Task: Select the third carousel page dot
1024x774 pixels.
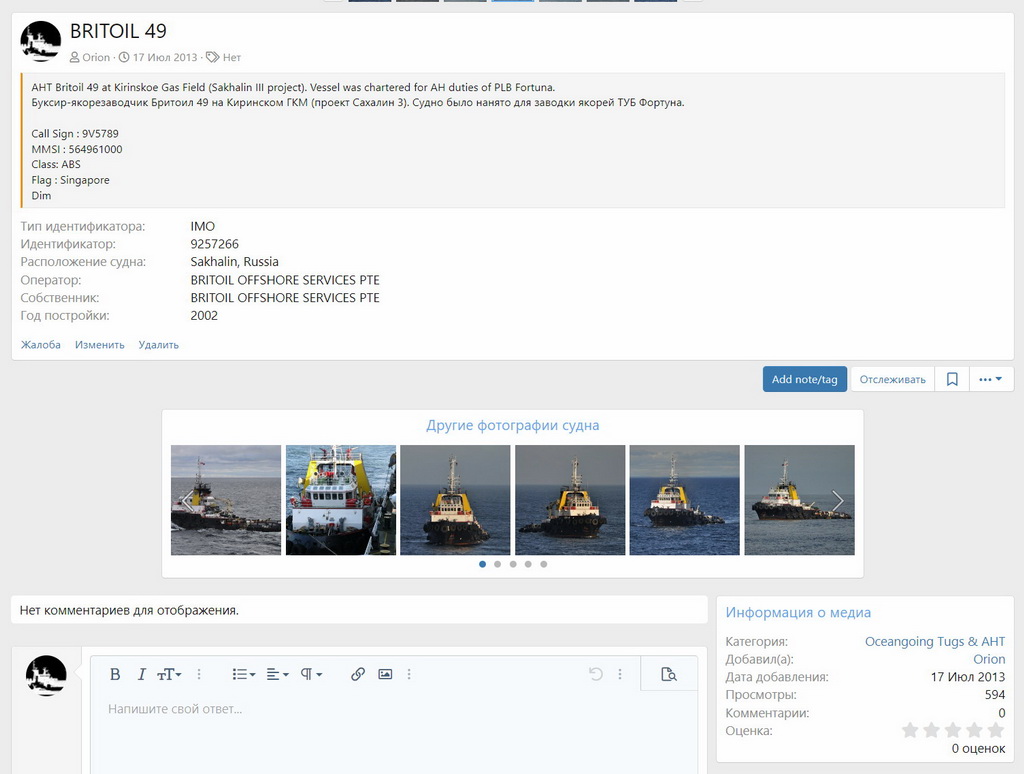Action: pyautogui.click(x=513, y=564)
